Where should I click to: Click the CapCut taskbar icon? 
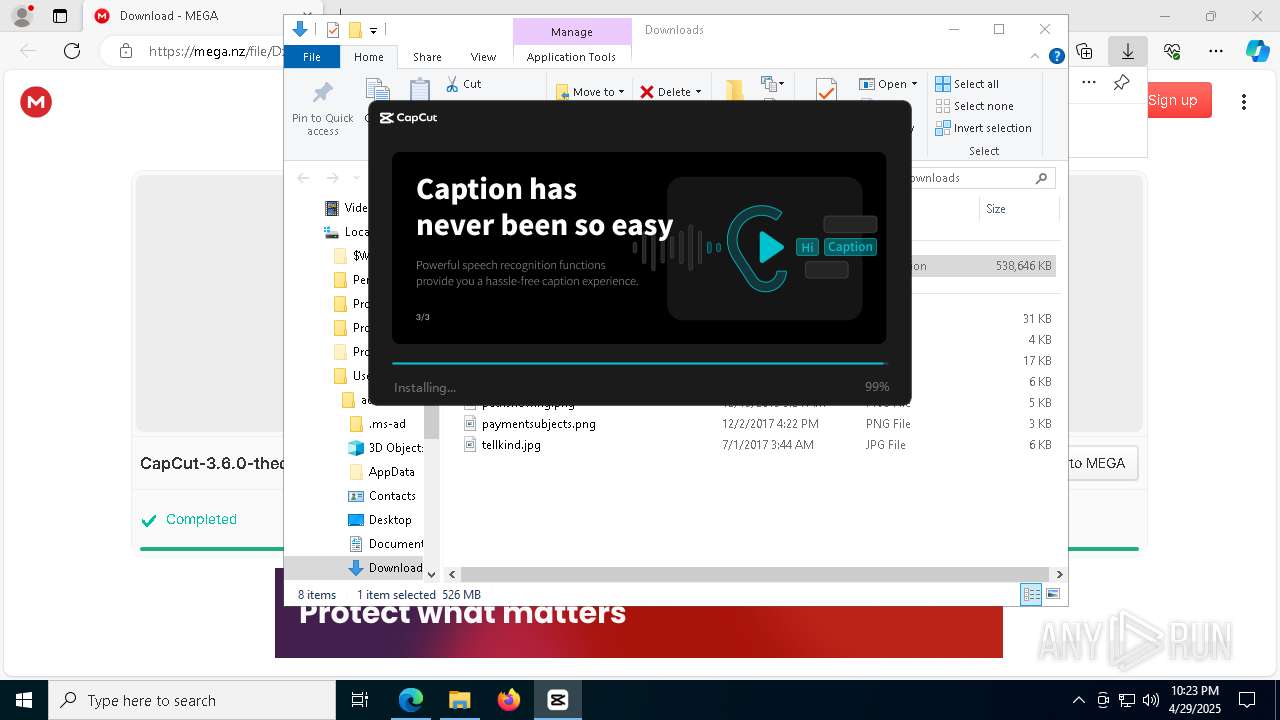click(557, 700)
